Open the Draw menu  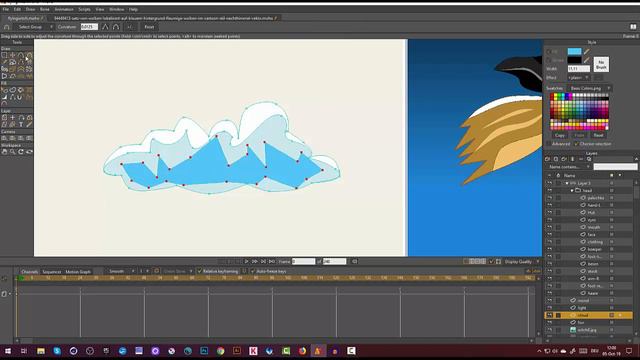(x=30, y=9)
